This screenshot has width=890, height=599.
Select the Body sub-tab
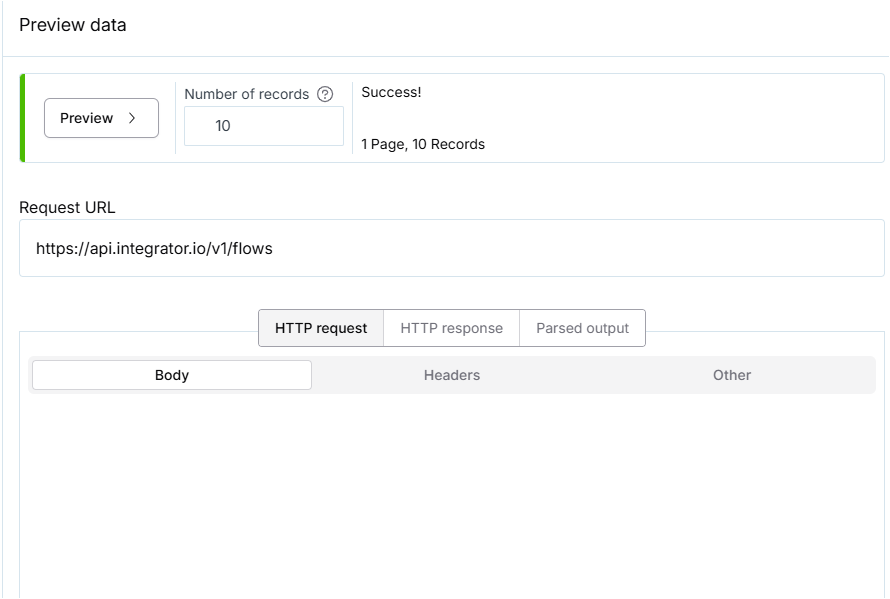(172, 375)
